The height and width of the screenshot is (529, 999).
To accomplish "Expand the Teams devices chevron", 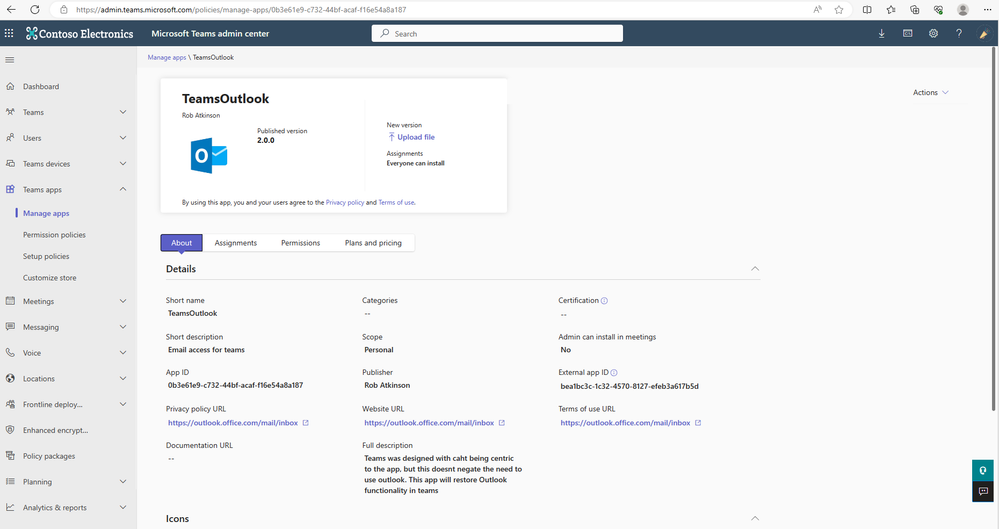I will 123,164.
